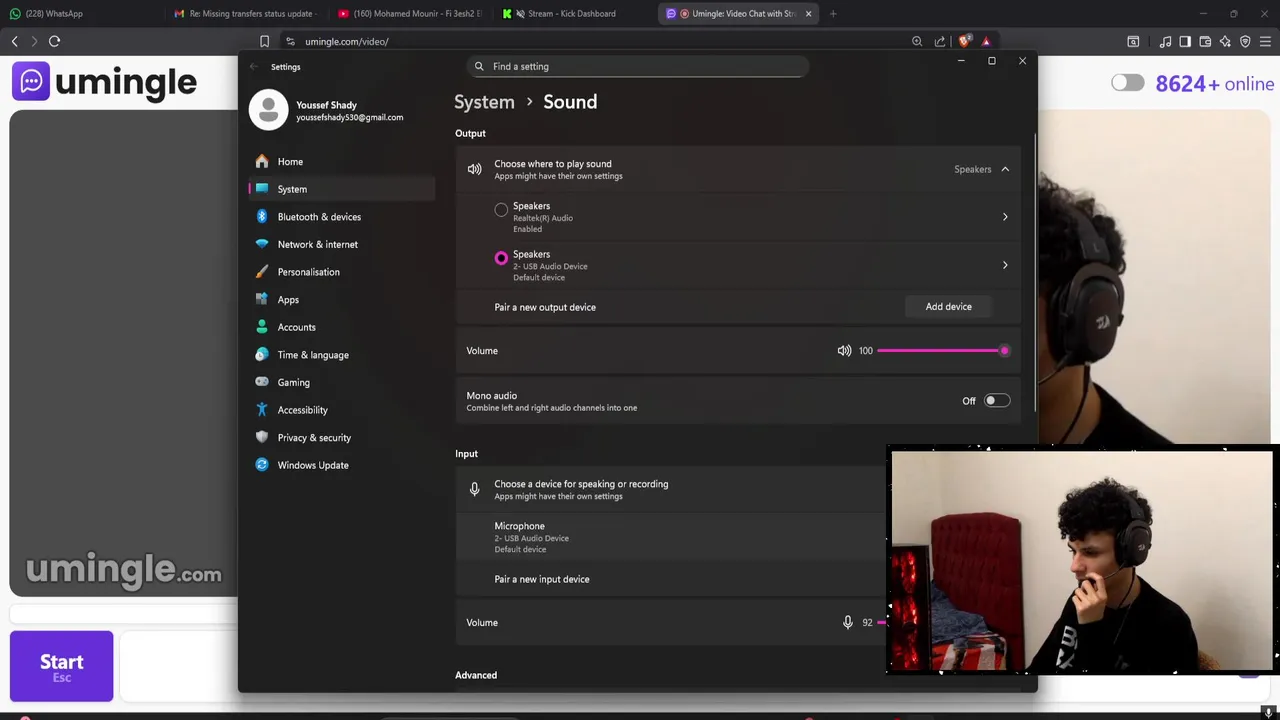Select Realtek(R) Audio Speakers radio button
Viewport: 1280px width, 720px height.
[501, 210]
